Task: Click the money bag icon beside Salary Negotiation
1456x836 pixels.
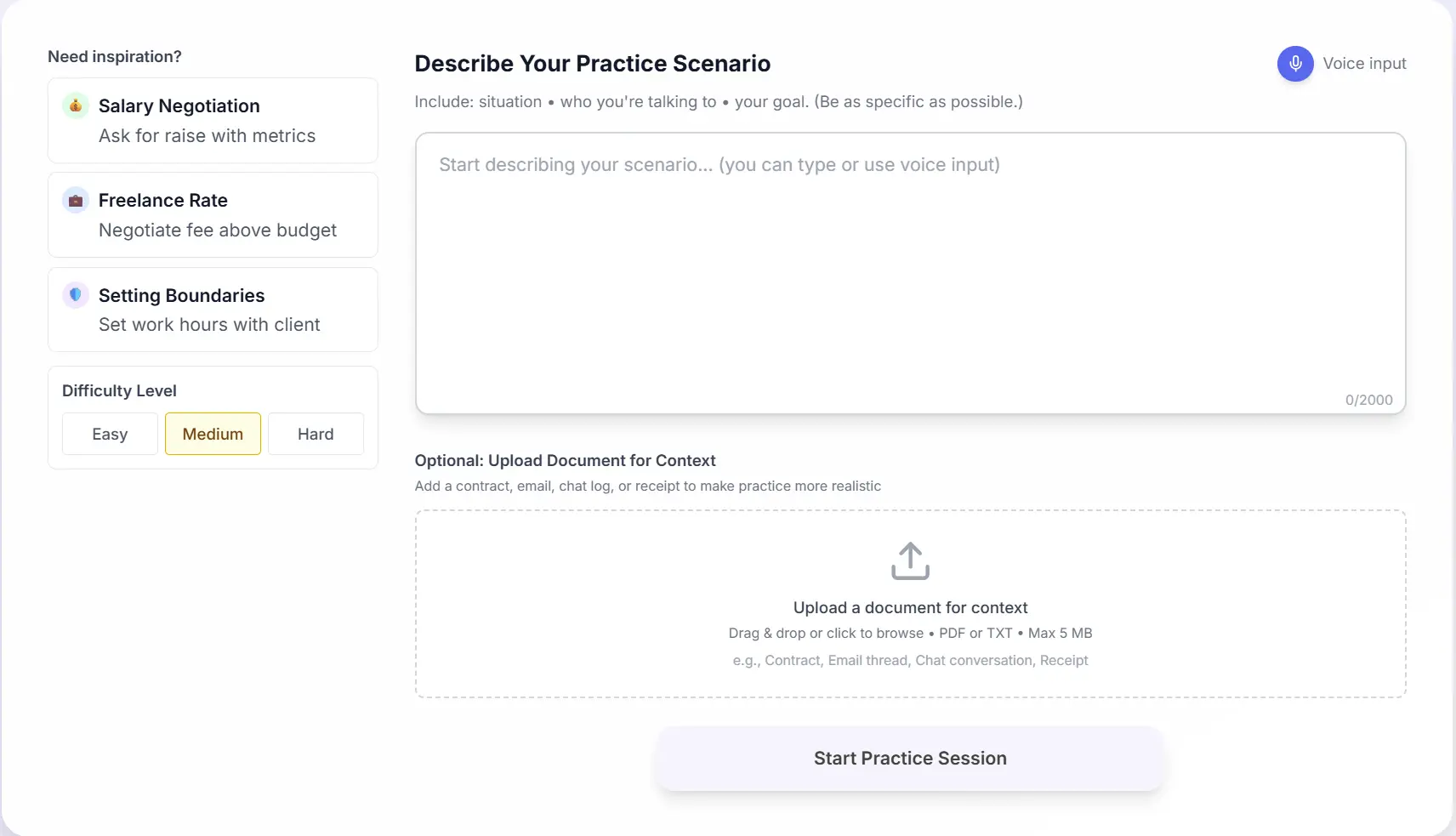Action: click(x=75, y=105)
